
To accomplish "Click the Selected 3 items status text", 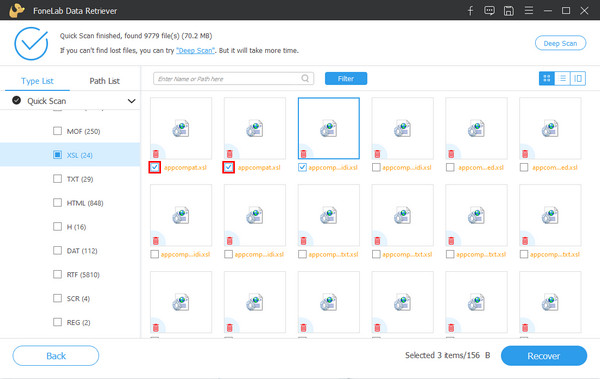I will 447,355.
